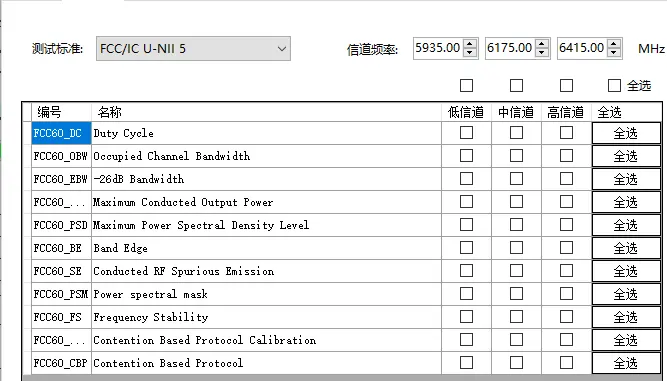Click the Frequency Stability name cell
This screenshot has width=667, height=381.
(266, 317)
